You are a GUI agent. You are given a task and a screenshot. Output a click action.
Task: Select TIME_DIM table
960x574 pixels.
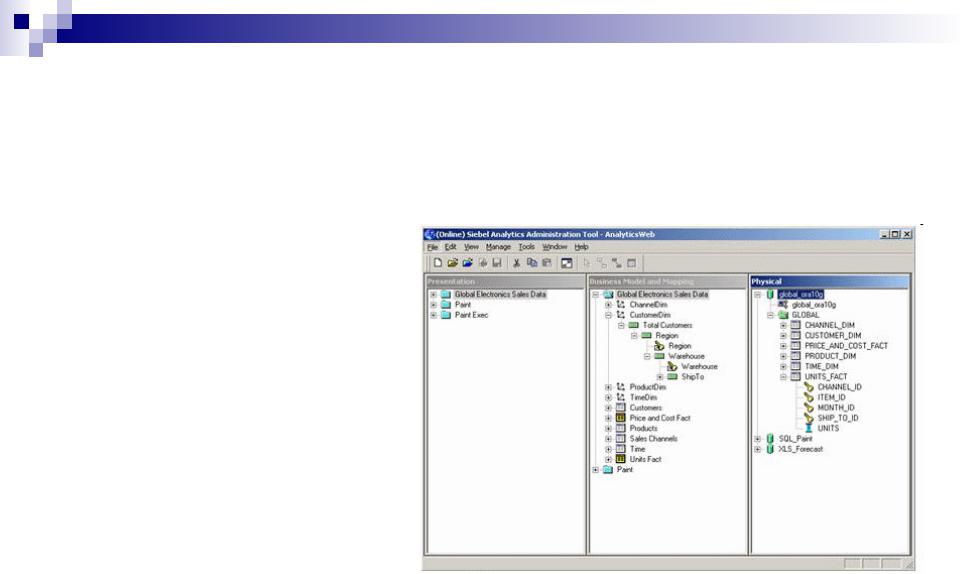(822, 367)
